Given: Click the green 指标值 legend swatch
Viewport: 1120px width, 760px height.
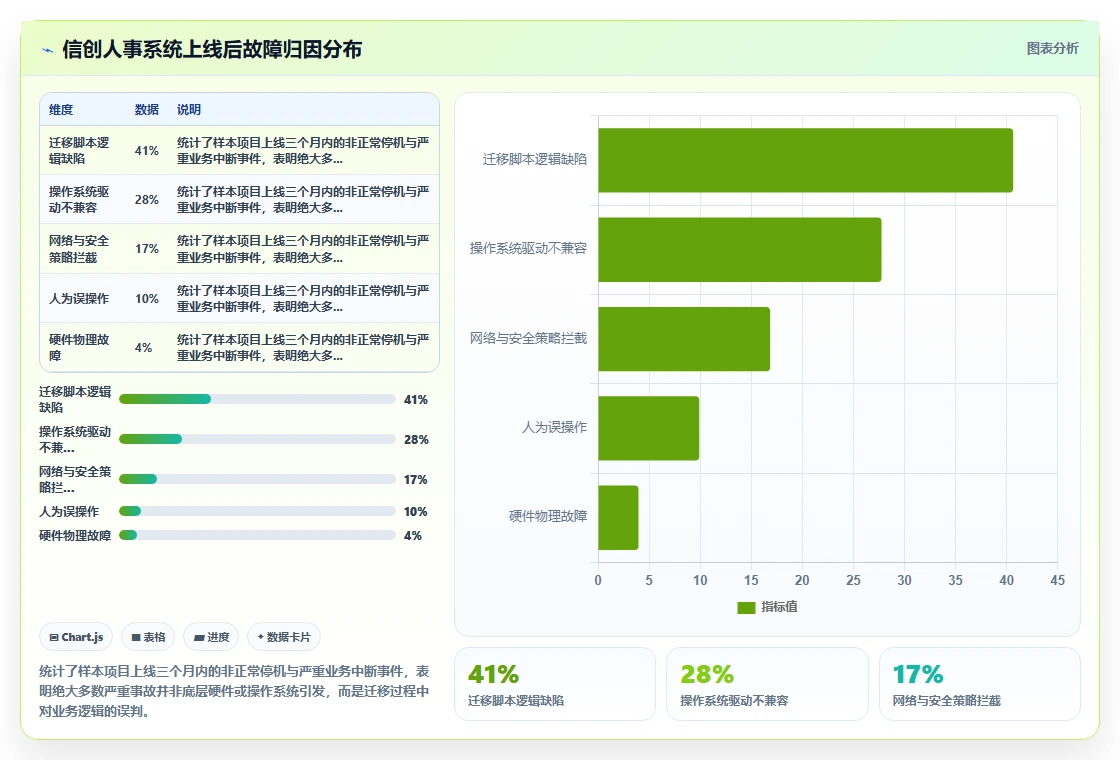Looking at the screenshot, I should (746, 607).
